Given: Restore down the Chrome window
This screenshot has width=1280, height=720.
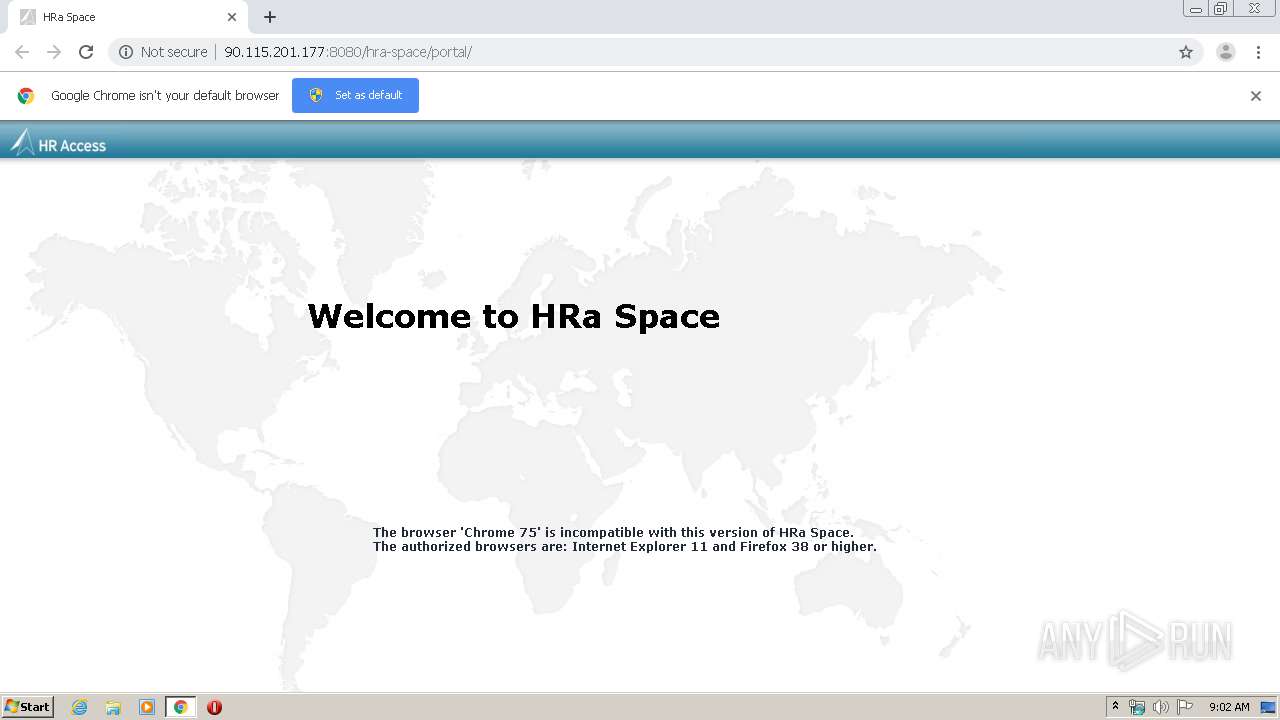Looking at the screenshot, I should click(1220, 9).
